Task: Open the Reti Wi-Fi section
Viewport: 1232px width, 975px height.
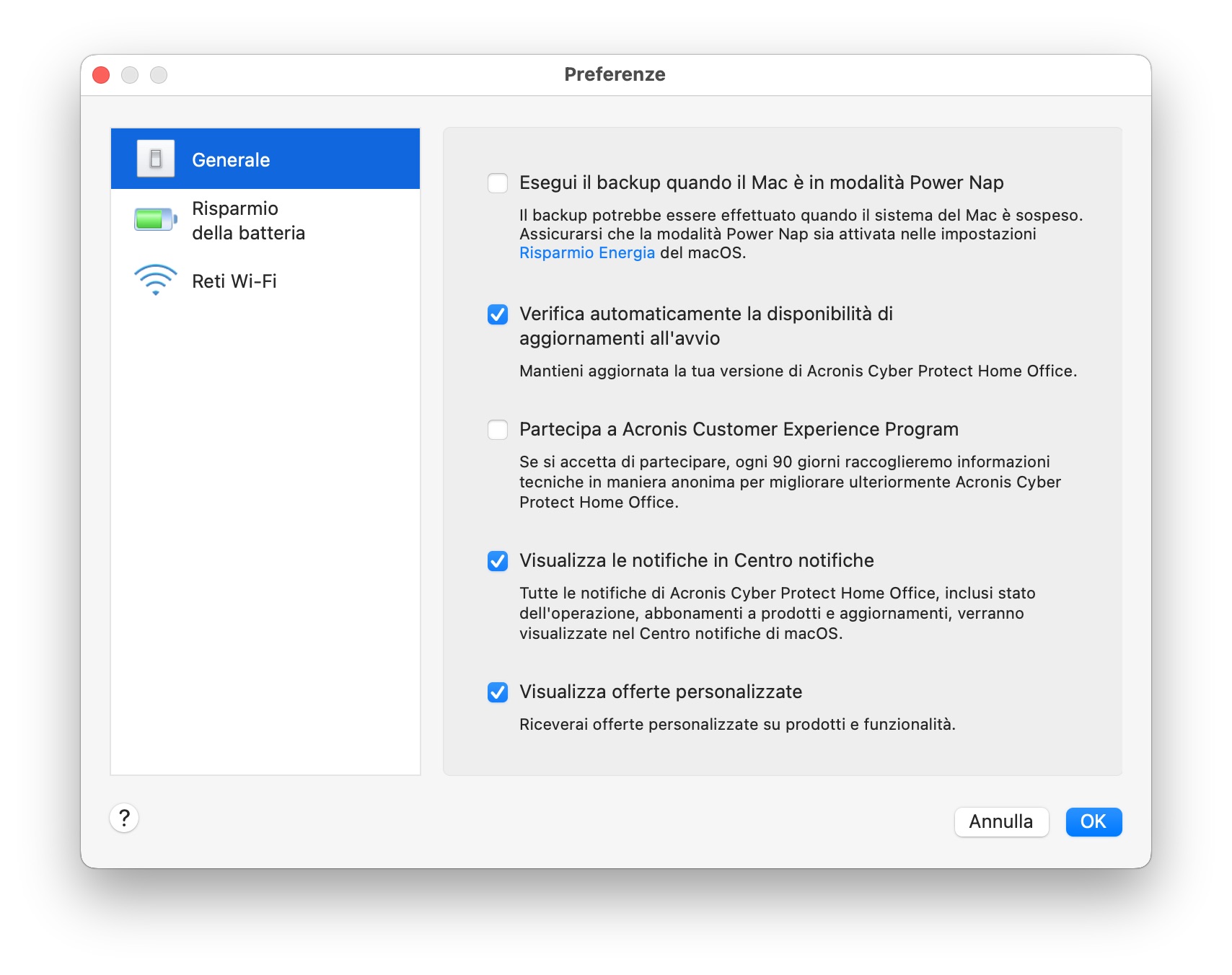Action: [265, 281]
